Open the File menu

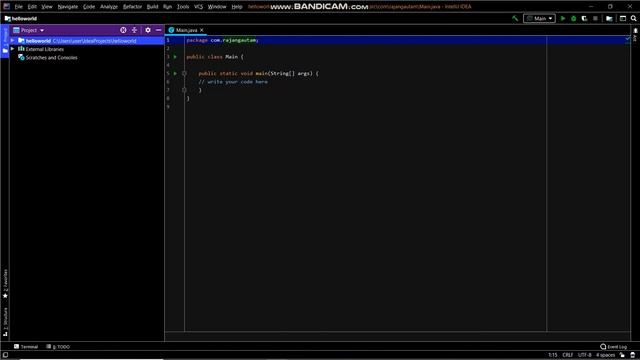(19, 7)
